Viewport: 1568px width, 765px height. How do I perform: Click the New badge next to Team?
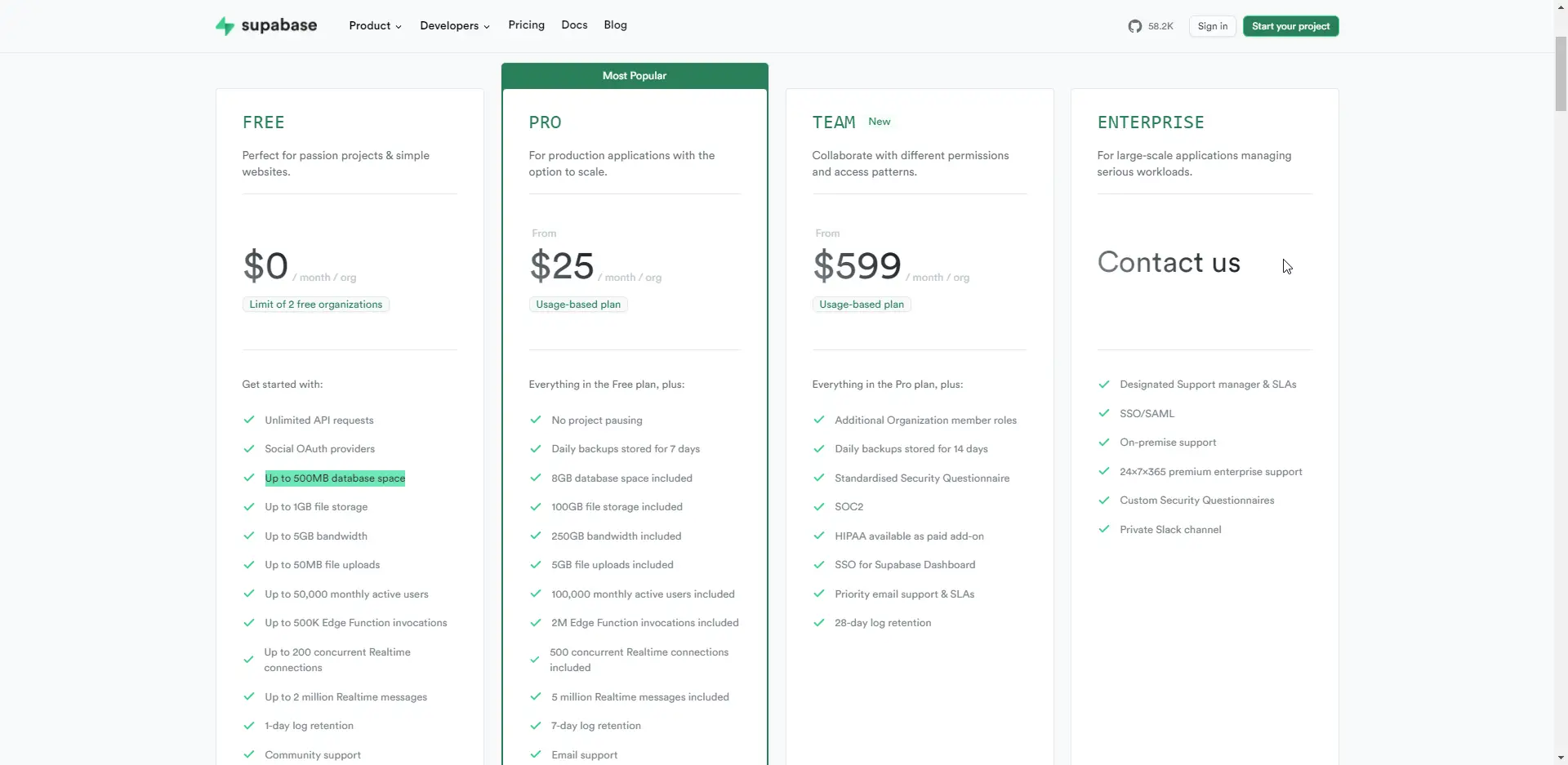point(880,122)
